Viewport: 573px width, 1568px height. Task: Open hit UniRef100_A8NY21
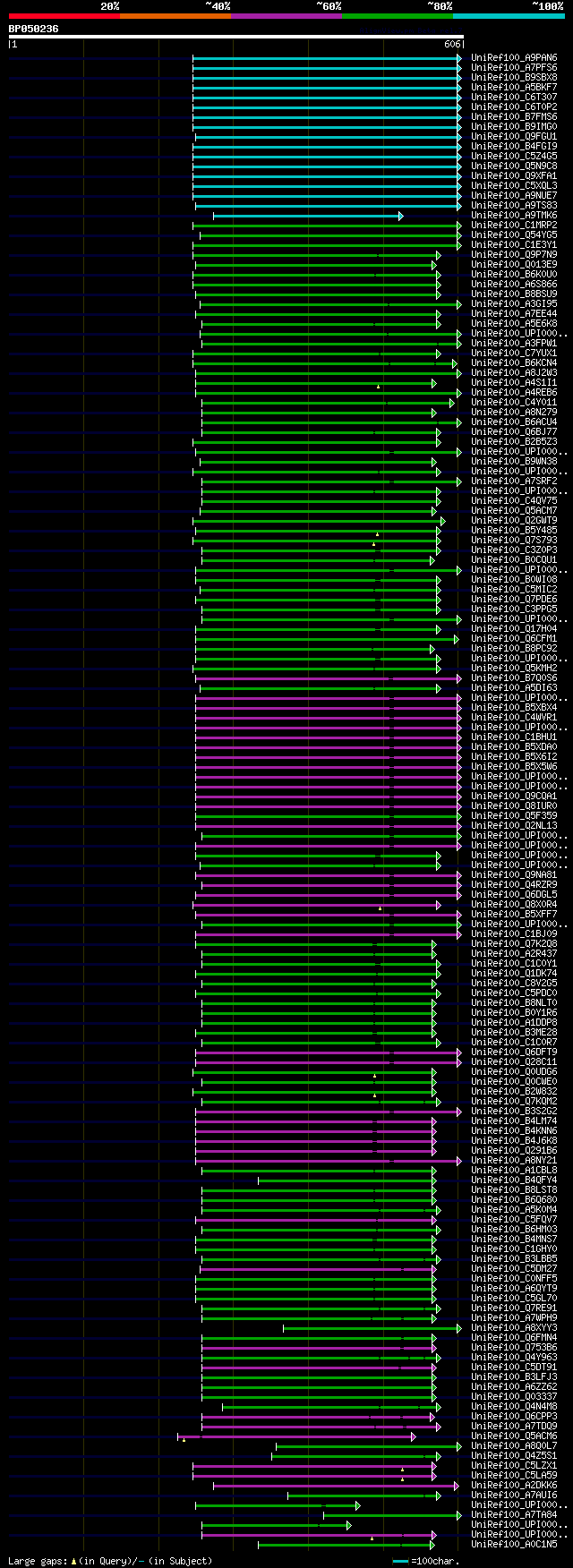coord(514,1160)
